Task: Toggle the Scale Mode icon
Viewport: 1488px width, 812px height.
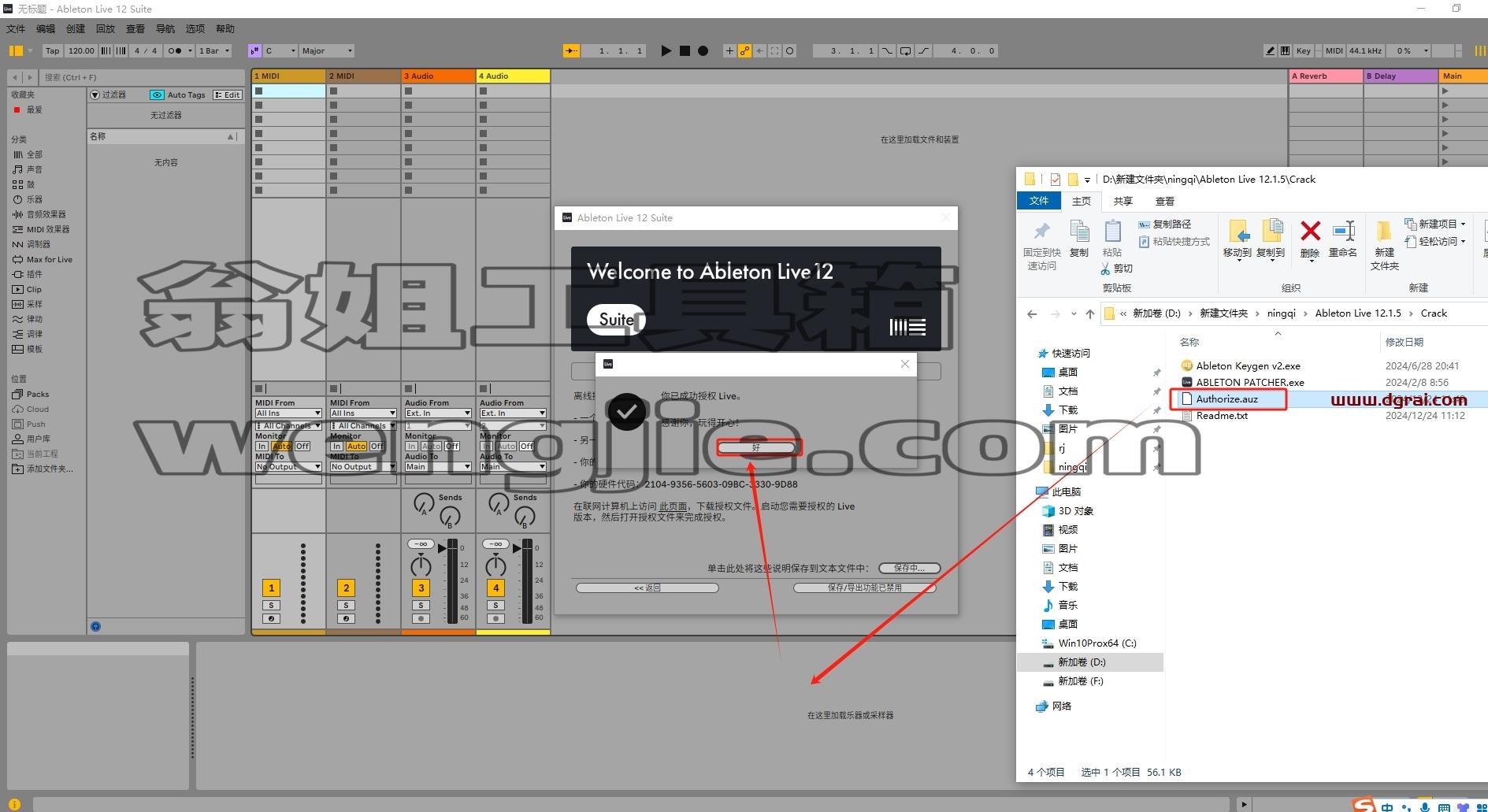Action: 254,50
